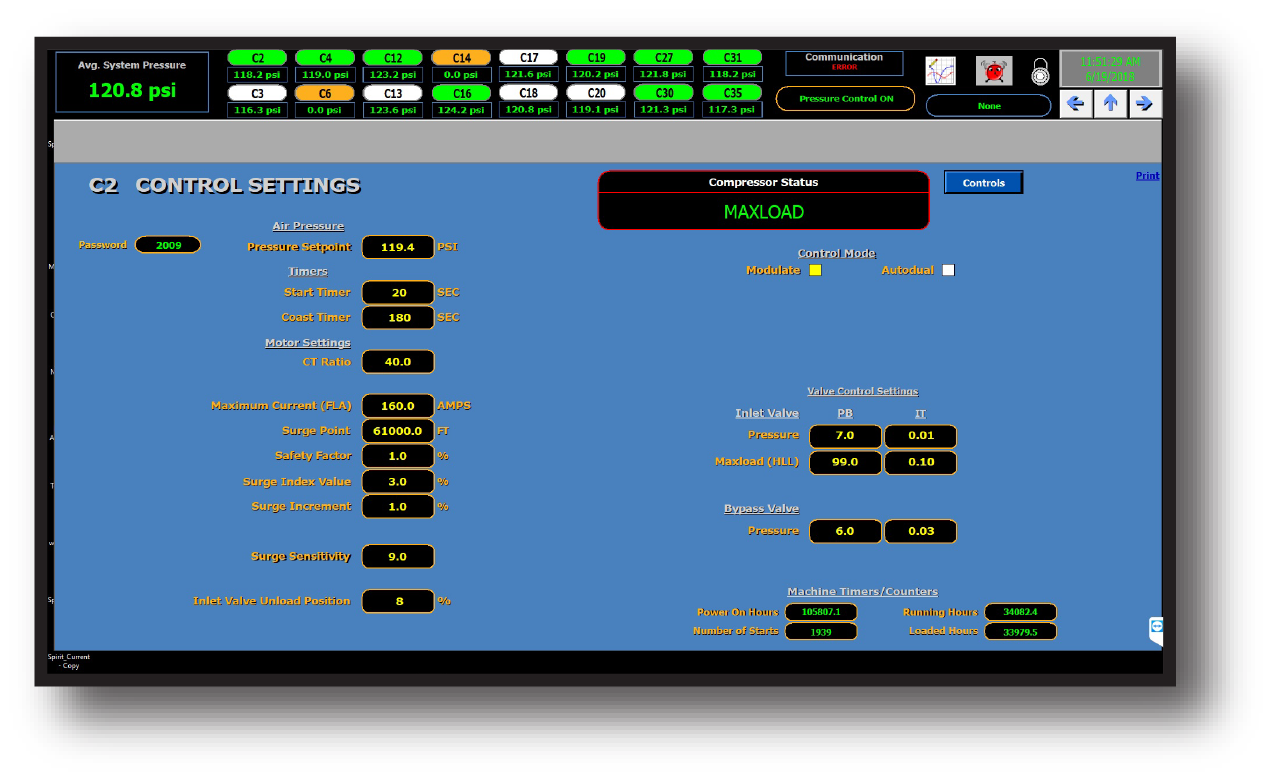Click the left arrow navigation icon

coord(1076,103)
